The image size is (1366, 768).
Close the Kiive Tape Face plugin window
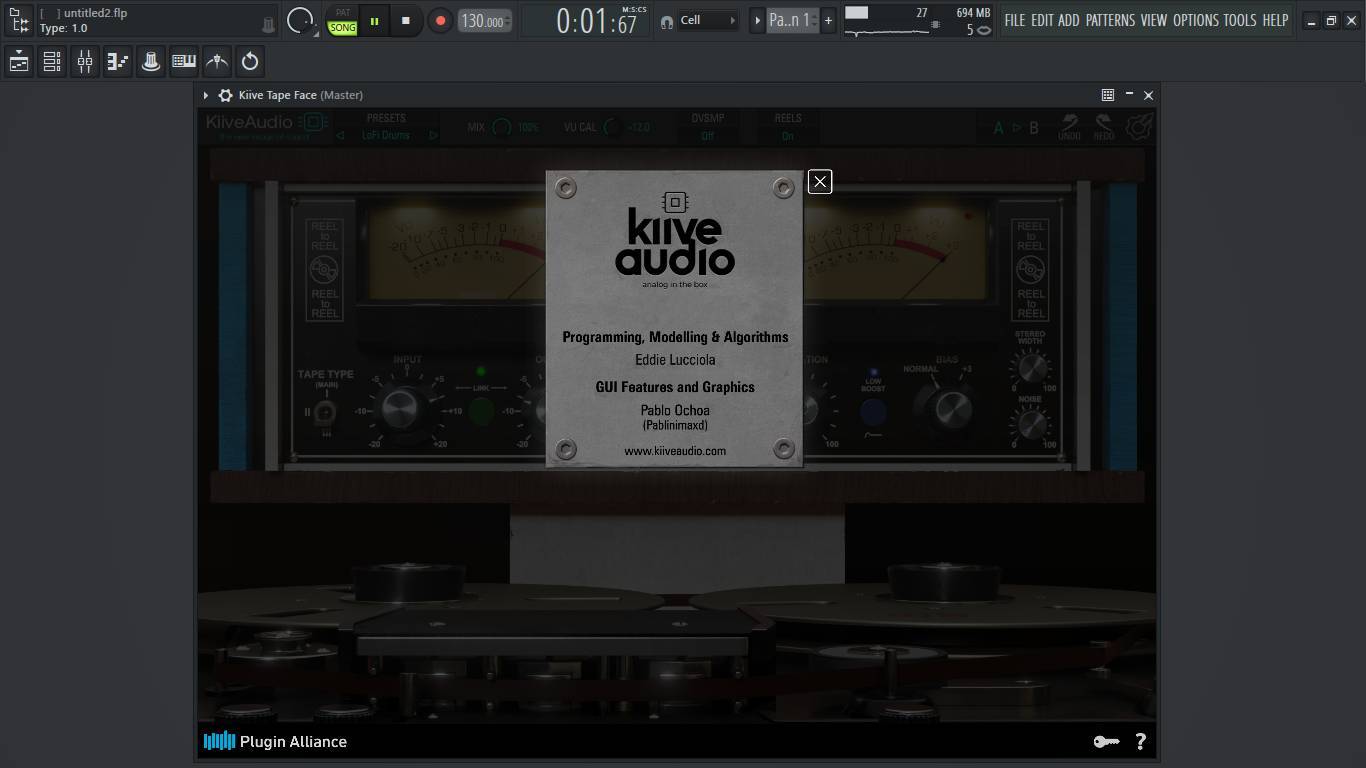tap(1148, 95)
